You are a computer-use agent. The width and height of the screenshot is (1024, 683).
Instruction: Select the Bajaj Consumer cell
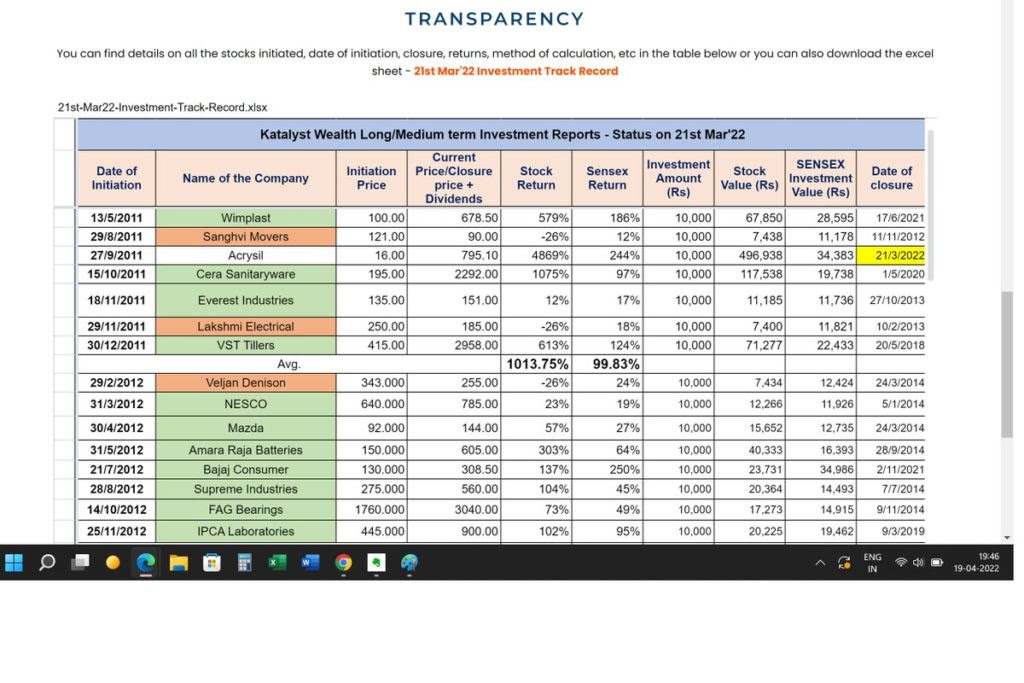point(246,469)
